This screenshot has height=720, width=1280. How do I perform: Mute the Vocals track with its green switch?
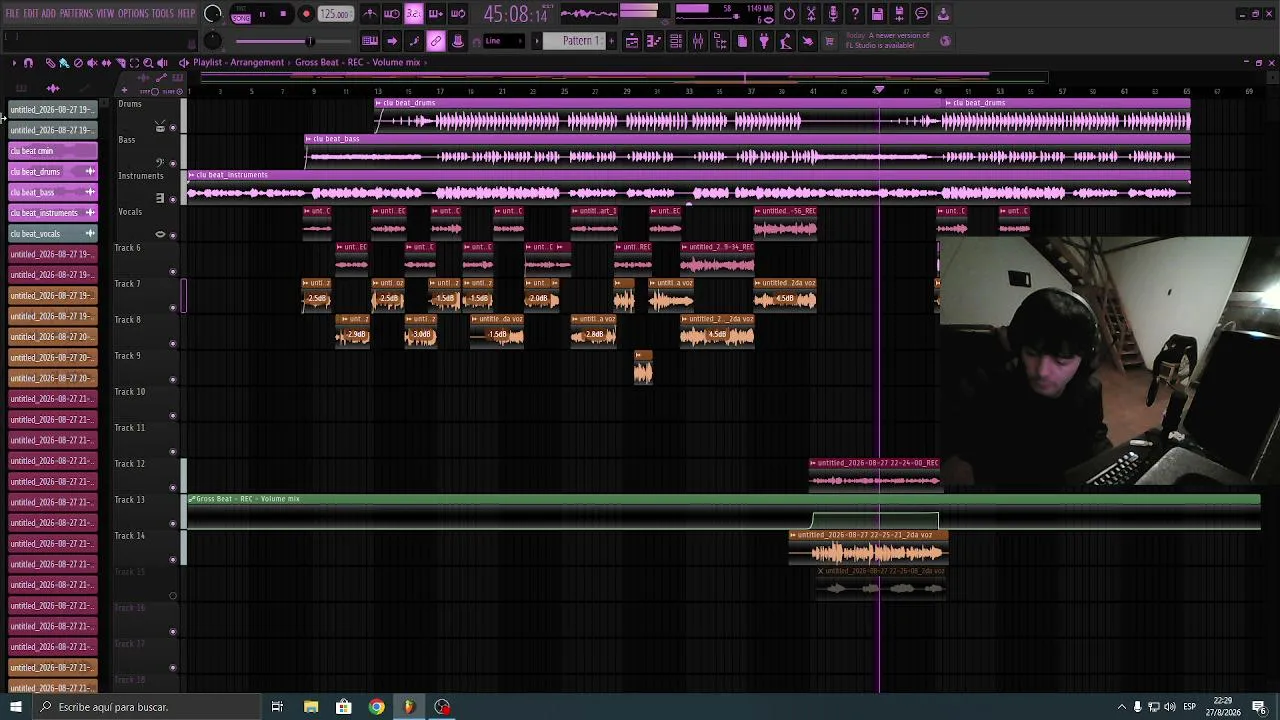tap(173, 235)
